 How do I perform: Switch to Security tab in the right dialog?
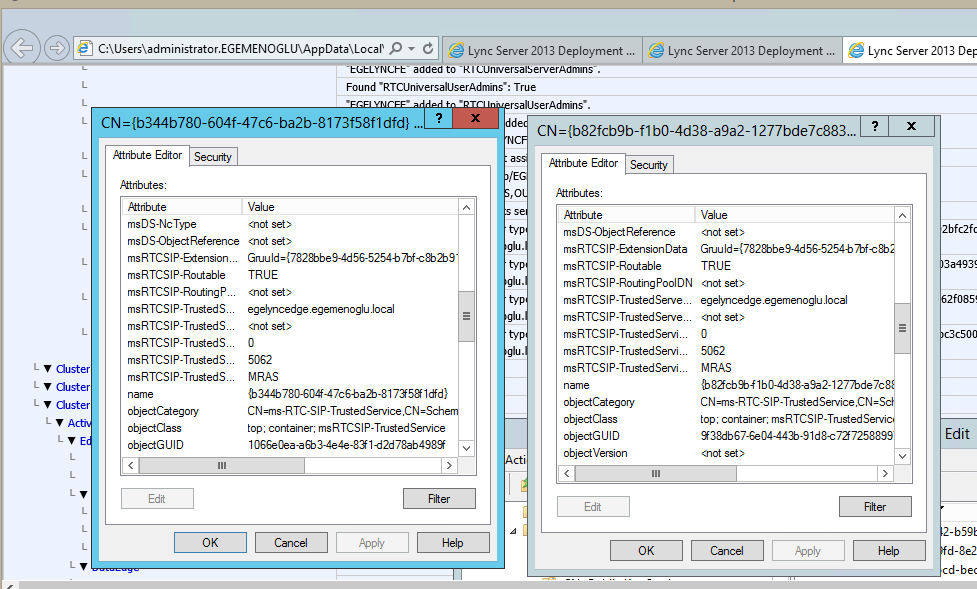tap(648, 164)
